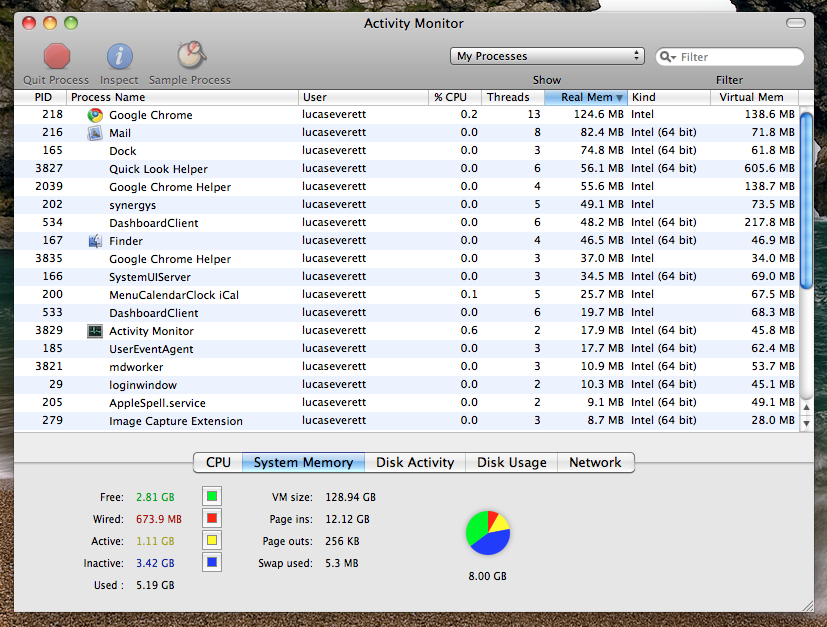Sort by the PID column header
The height and width of the screenshot is (627, 827).
(x=41, y=97)
